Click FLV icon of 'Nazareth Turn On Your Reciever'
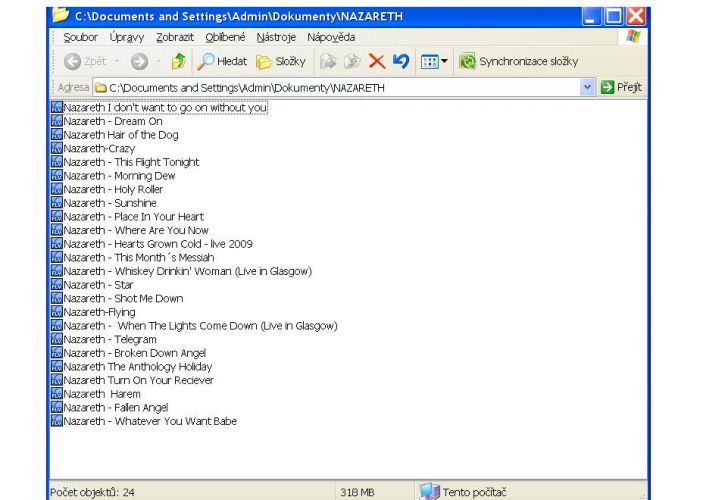The height and width of the screenshot is (500, 725). [x=57, y=380]
